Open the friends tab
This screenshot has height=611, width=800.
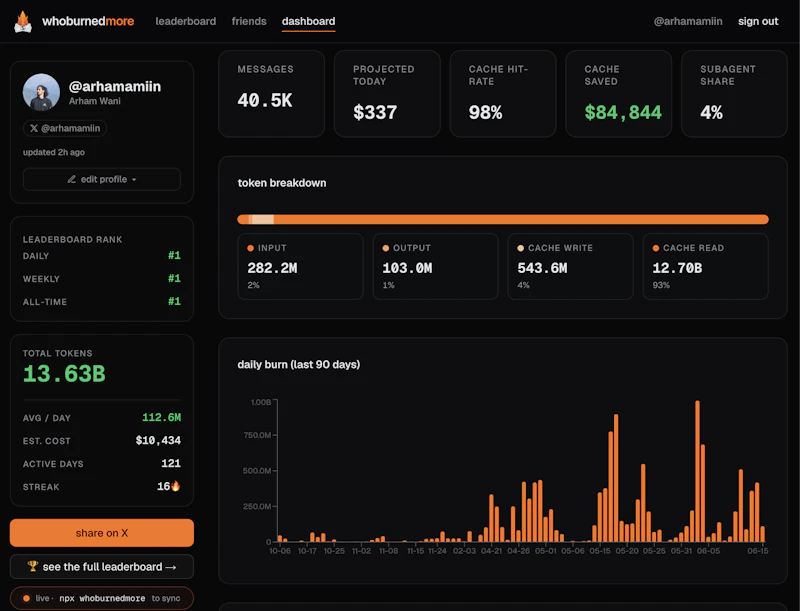(x=249, y=21)
